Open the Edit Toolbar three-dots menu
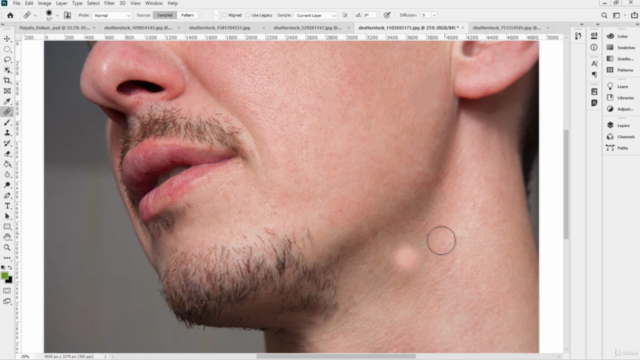The width and height of the screenshot is (640, 360). pos(7,258)
